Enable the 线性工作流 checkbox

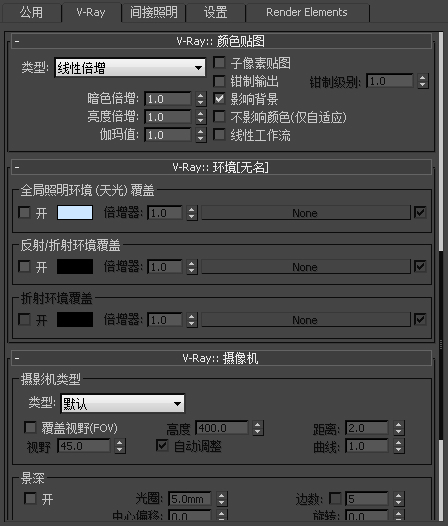[219, 135]
